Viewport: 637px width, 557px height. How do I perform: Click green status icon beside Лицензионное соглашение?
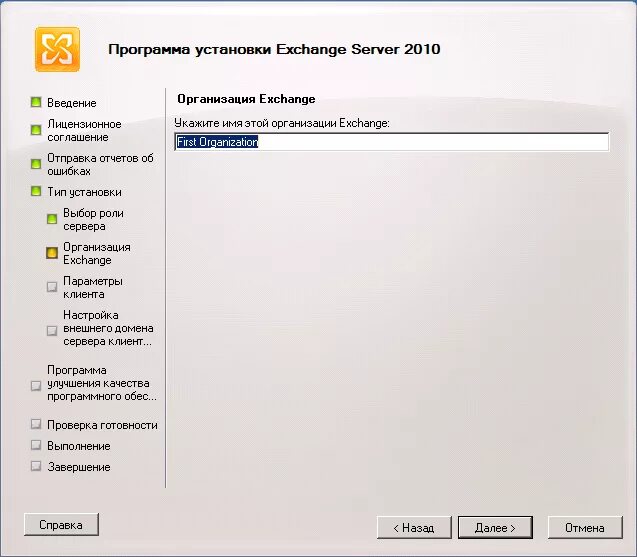click(x=36, y=130)
